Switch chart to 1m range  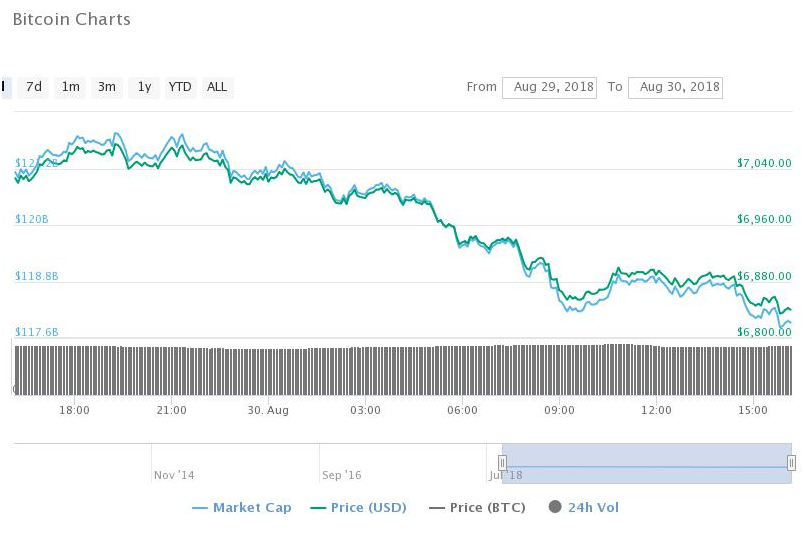click(70, 87)
